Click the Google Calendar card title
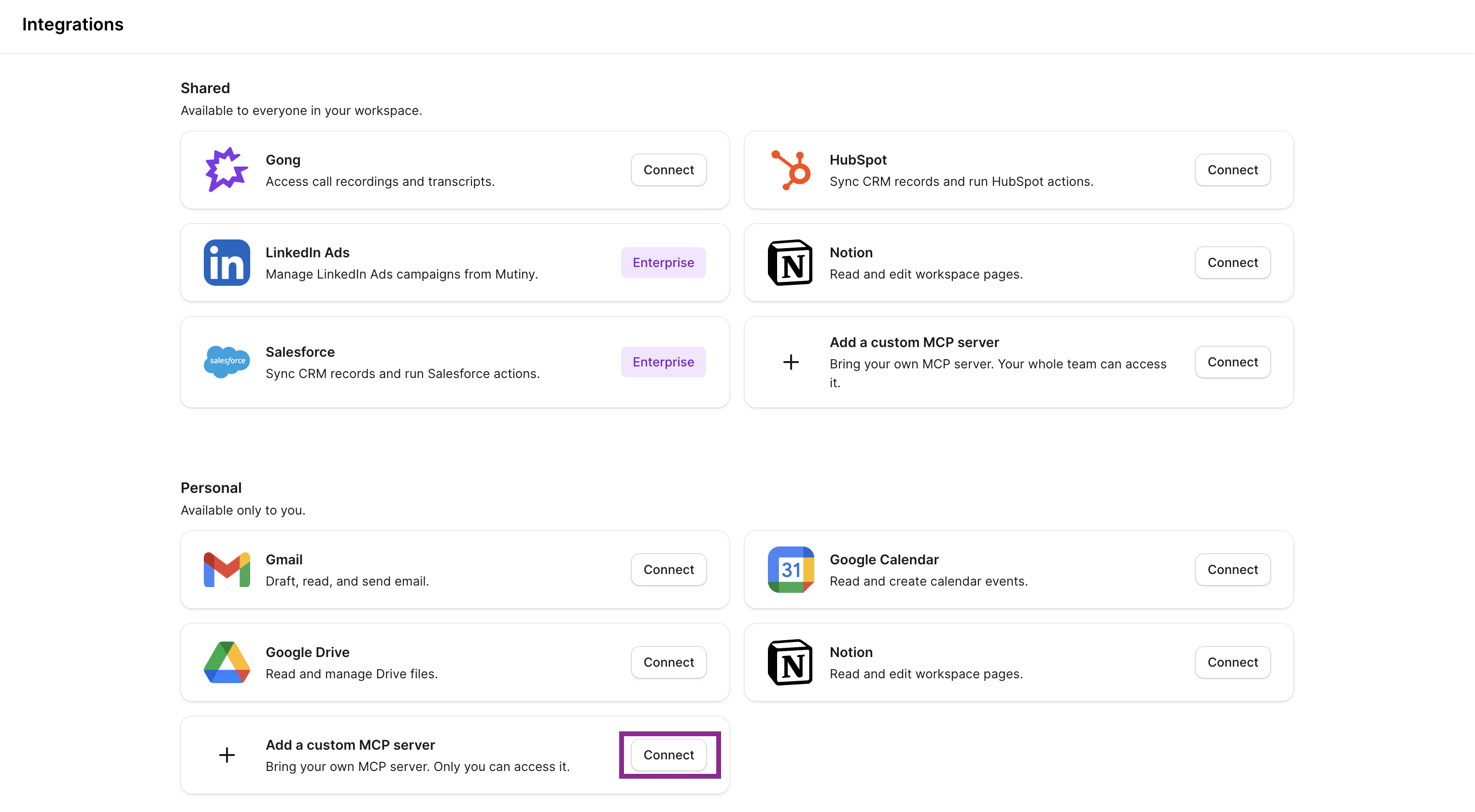1475x812 pixels. click(884, 560)
